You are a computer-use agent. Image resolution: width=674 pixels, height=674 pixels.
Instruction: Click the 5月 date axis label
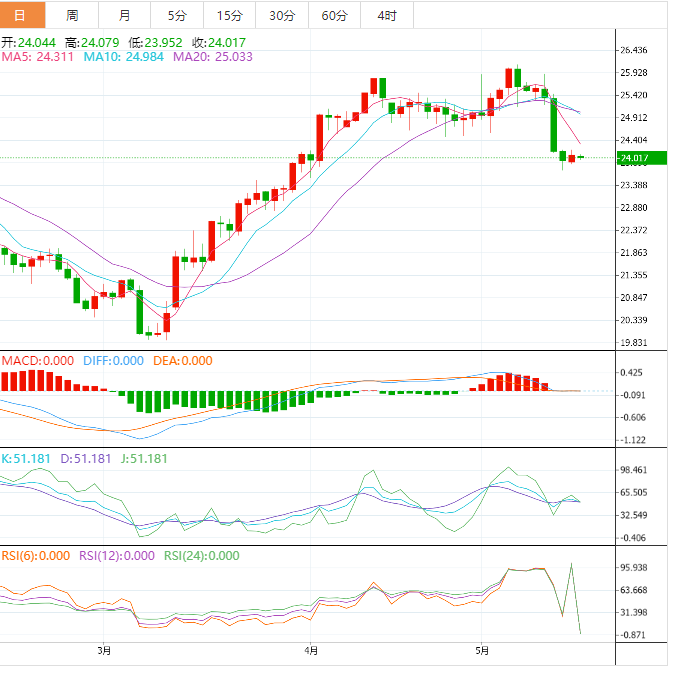(482, 651)
